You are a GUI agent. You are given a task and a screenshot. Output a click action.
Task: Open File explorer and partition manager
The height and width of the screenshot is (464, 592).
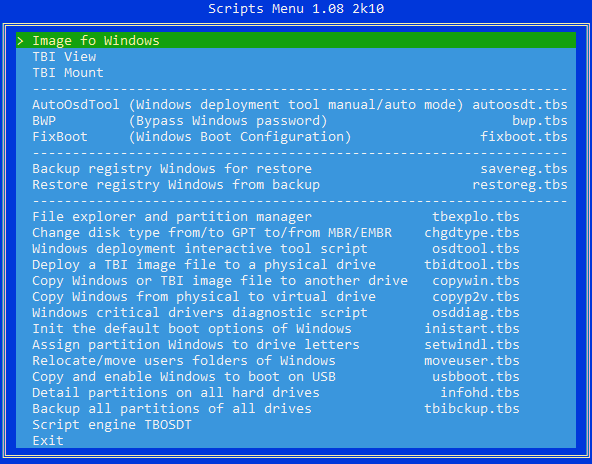(296, 217)
